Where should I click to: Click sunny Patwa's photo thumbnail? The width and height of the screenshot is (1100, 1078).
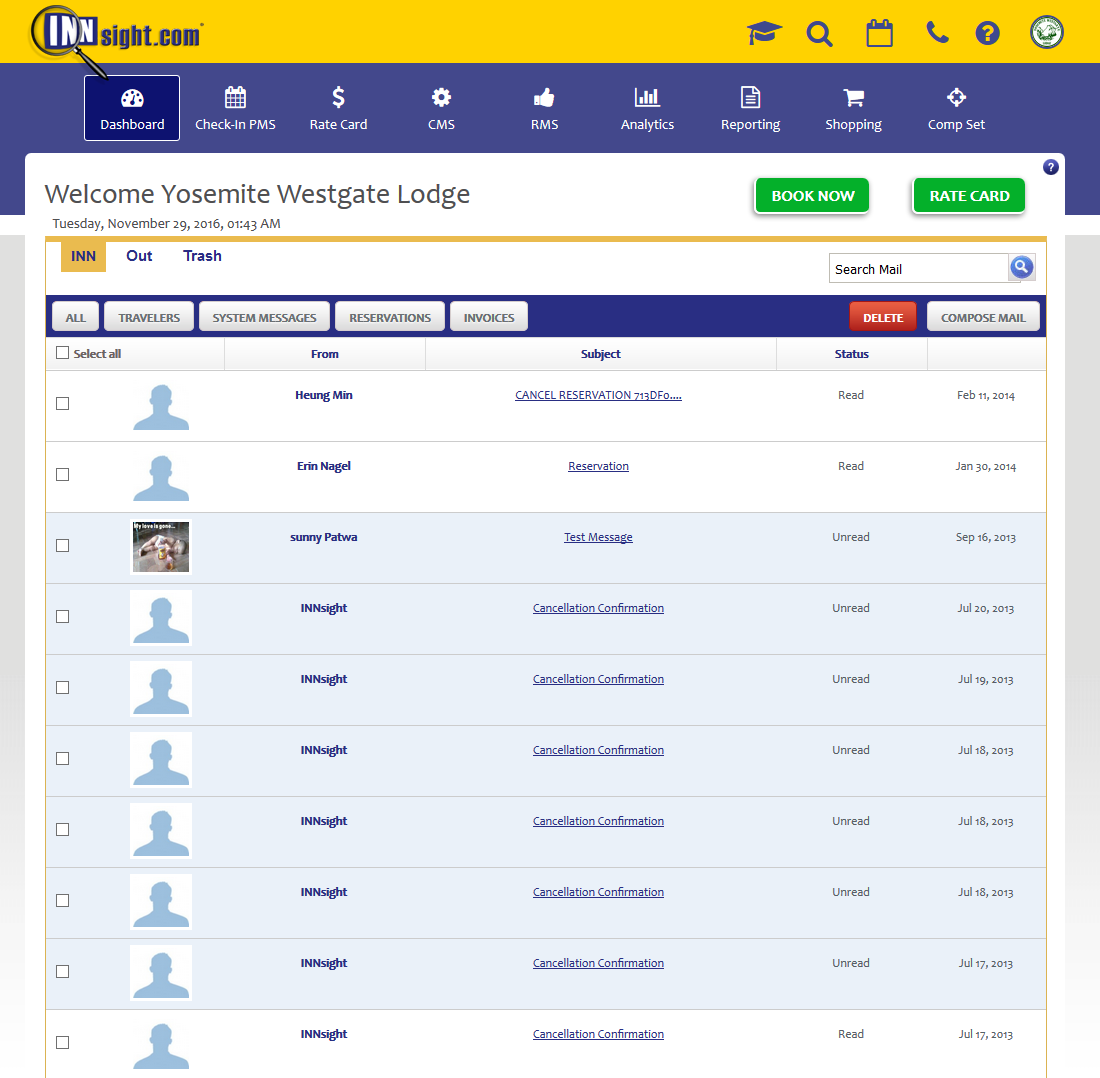point(161,547)
